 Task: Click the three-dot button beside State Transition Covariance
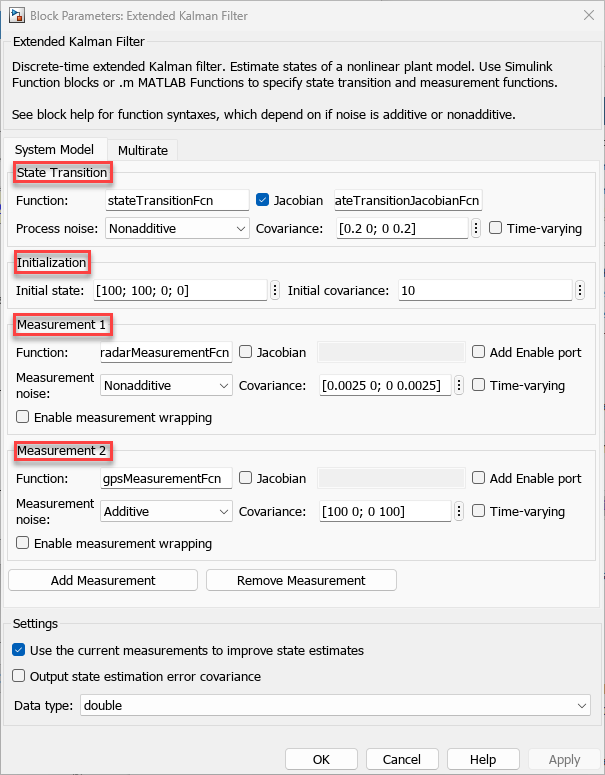point(476,228)
